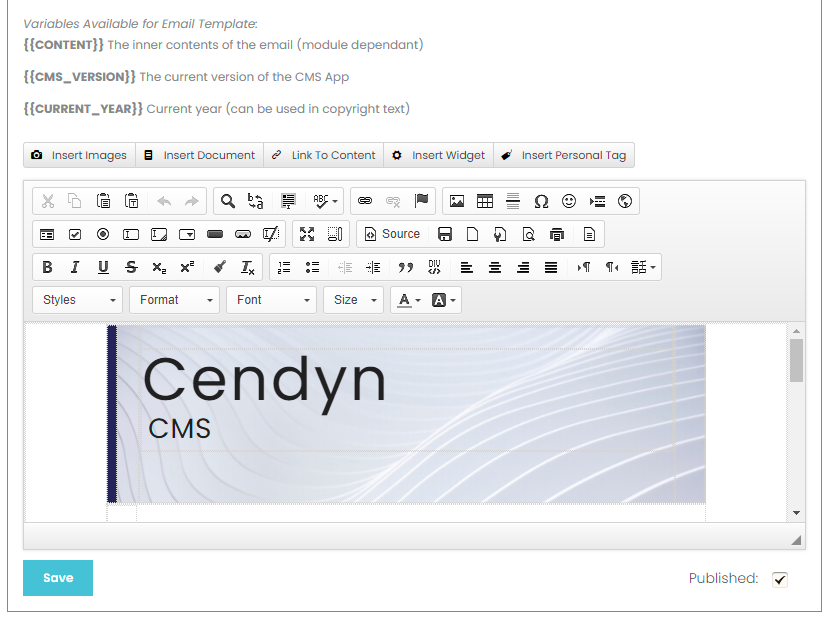Viewport: 832px width, 618px height.
Task: Toggle Show Blocks
Action: coord(335,234)
